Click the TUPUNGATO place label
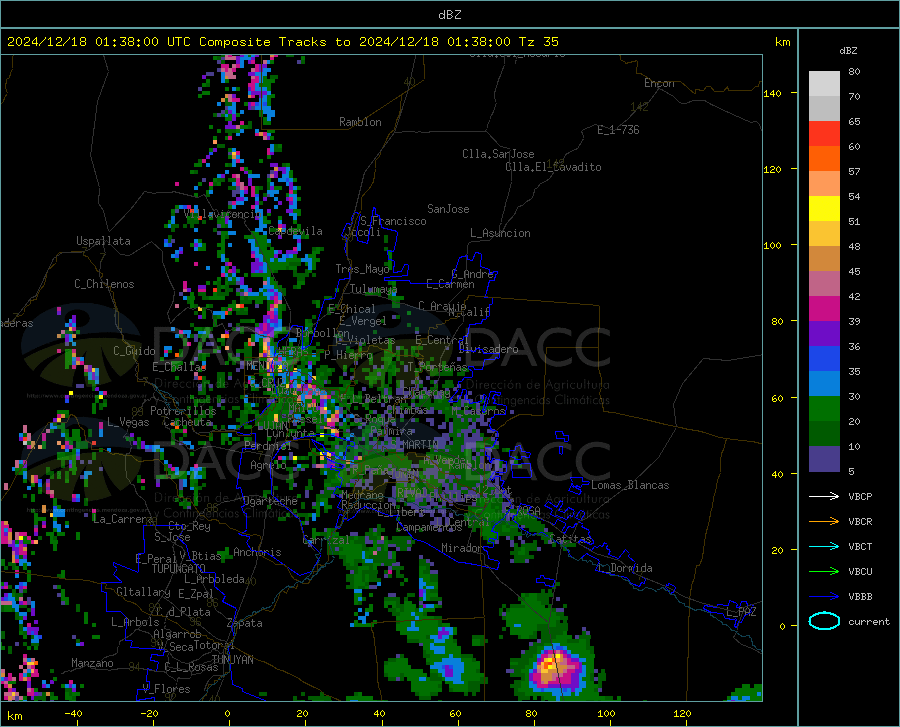 [179, 569]
